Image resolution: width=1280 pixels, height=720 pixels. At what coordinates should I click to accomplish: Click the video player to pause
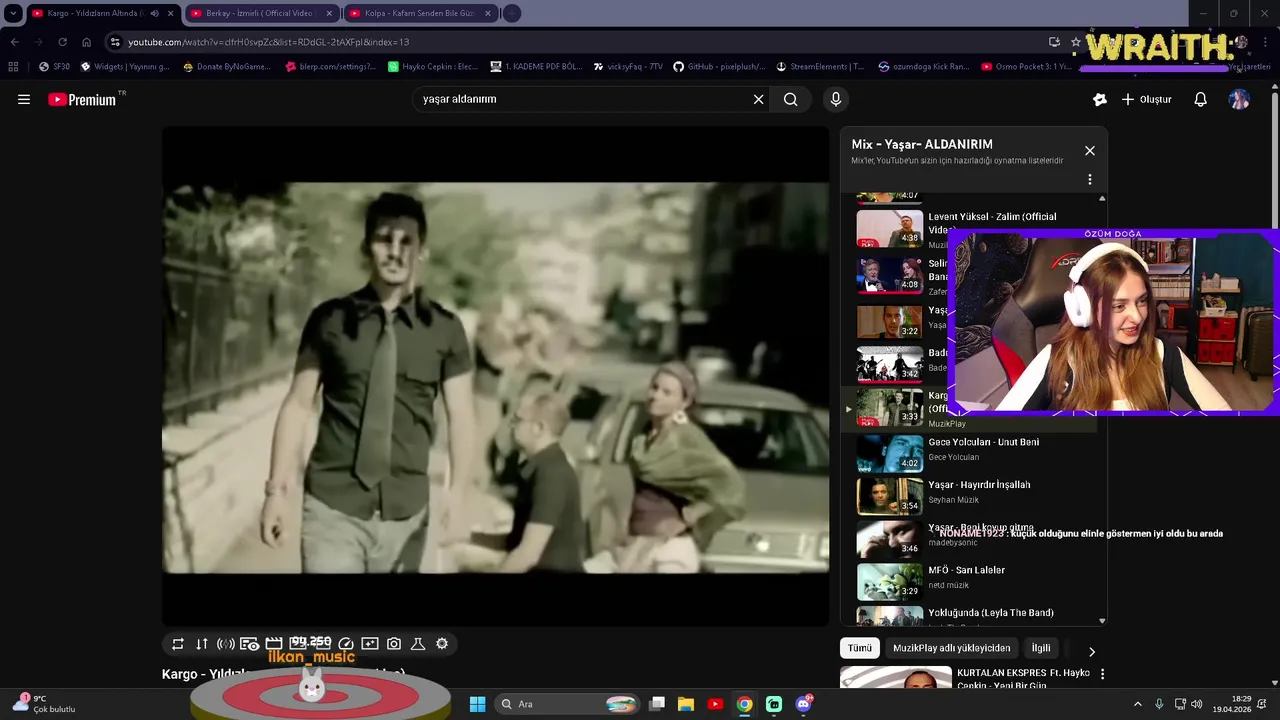click(496, 377)
